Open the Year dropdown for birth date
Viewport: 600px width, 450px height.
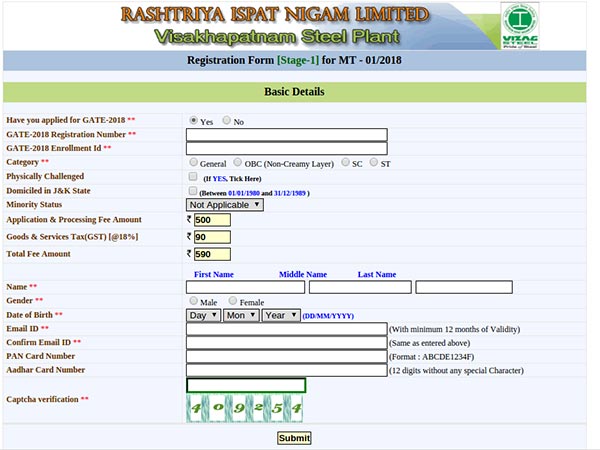tap(281, 315)
